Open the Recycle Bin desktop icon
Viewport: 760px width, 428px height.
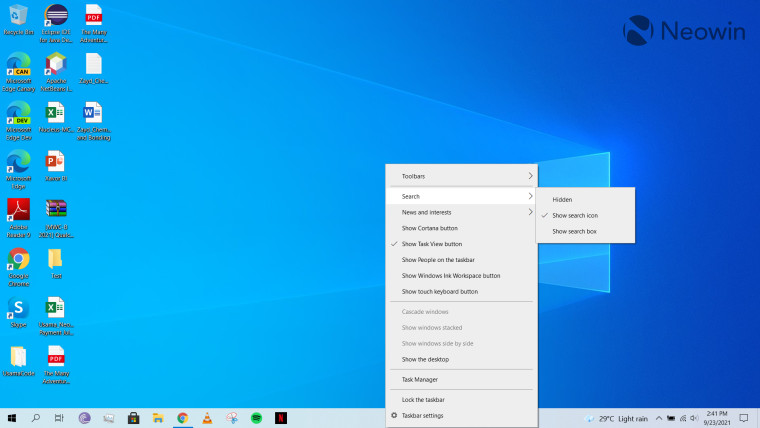[x=18, y=20]
